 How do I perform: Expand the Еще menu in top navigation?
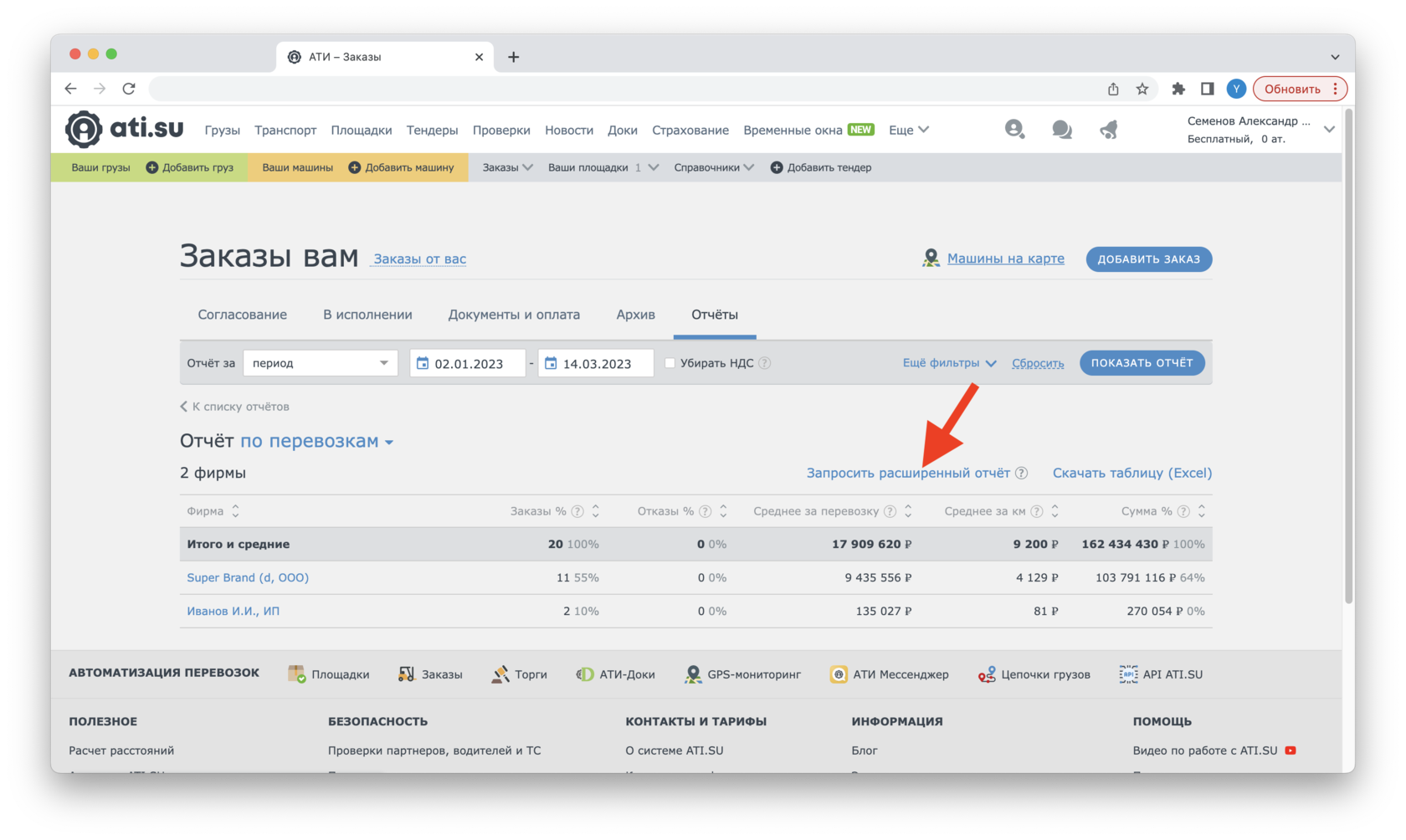click(x=909, y=130)
